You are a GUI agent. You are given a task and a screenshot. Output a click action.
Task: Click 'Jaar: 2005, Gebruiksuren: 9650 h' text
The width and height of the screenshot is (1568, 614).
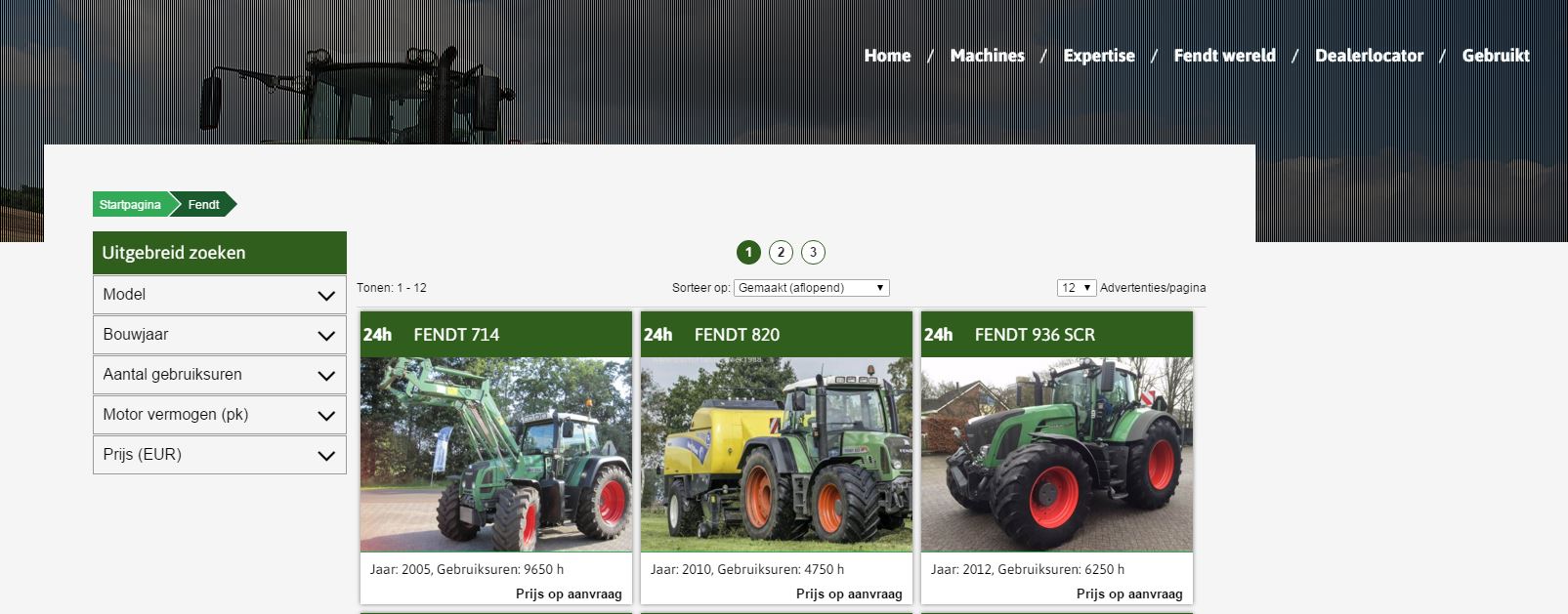(467, 569)
